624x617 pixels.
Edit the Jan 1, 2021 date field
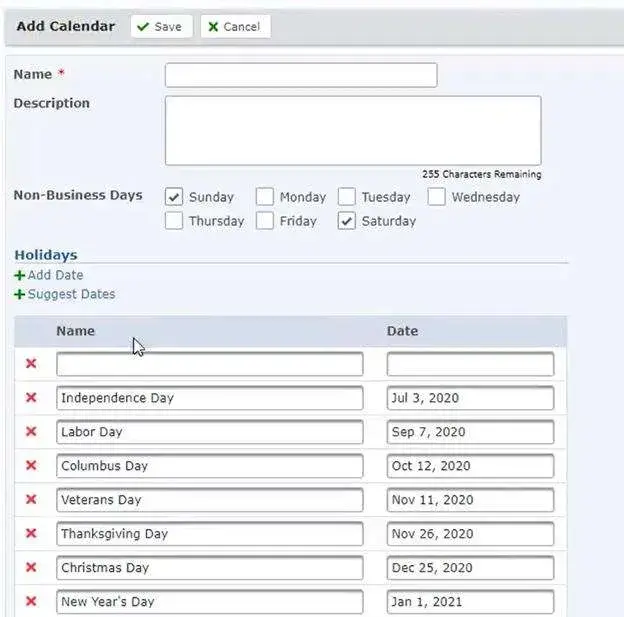coord(470,601)
